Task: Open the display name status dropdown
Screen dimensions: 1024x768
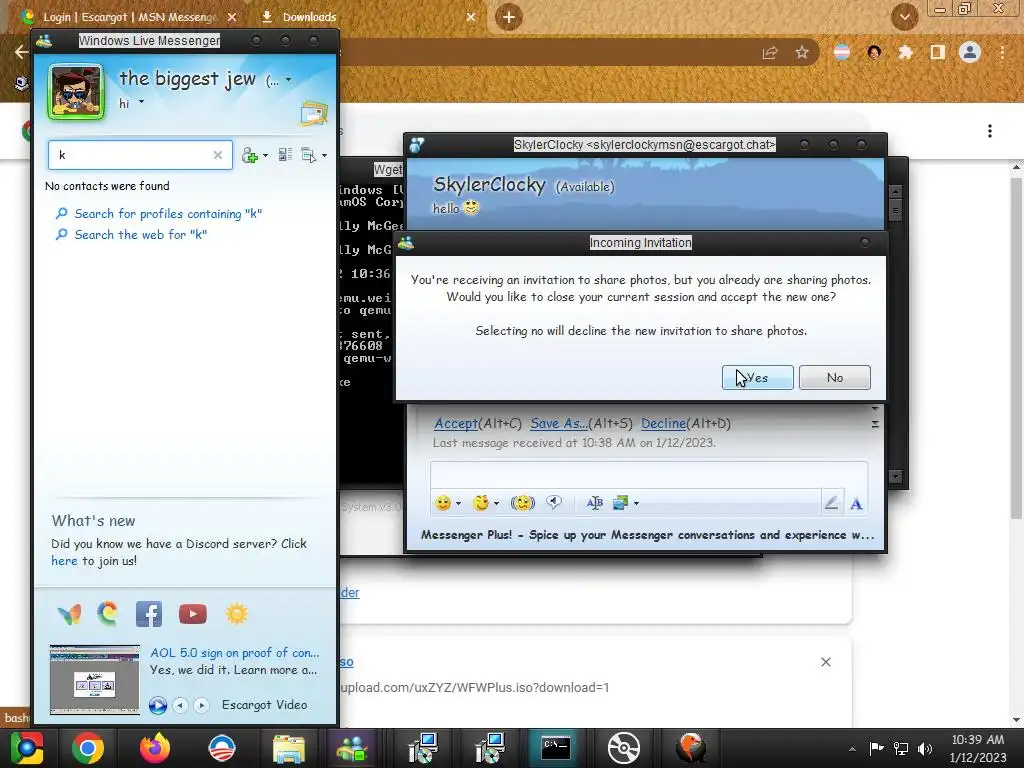Action: click(288, 80)
